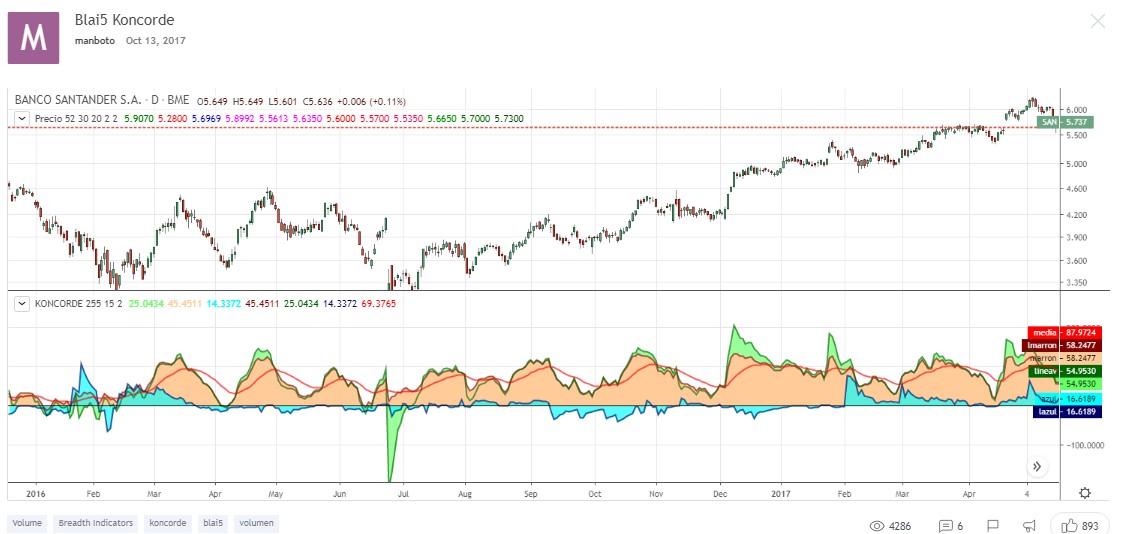Click the navy lazul 16.6189 label
Viewport: 1122px width, 534px height.
1065,412
